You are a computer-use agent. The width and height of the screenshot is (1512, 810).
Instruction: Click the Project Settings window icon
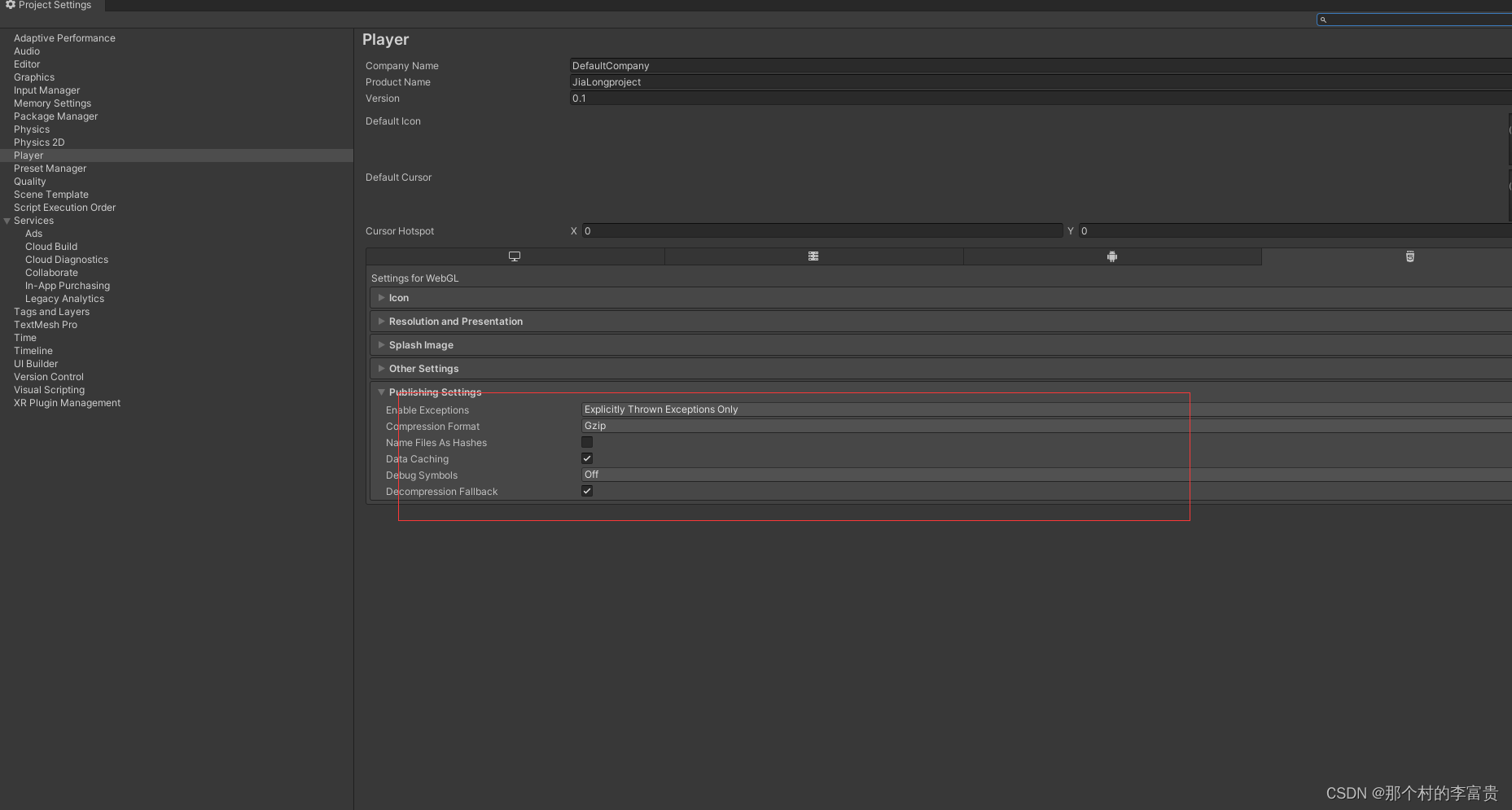10,5
